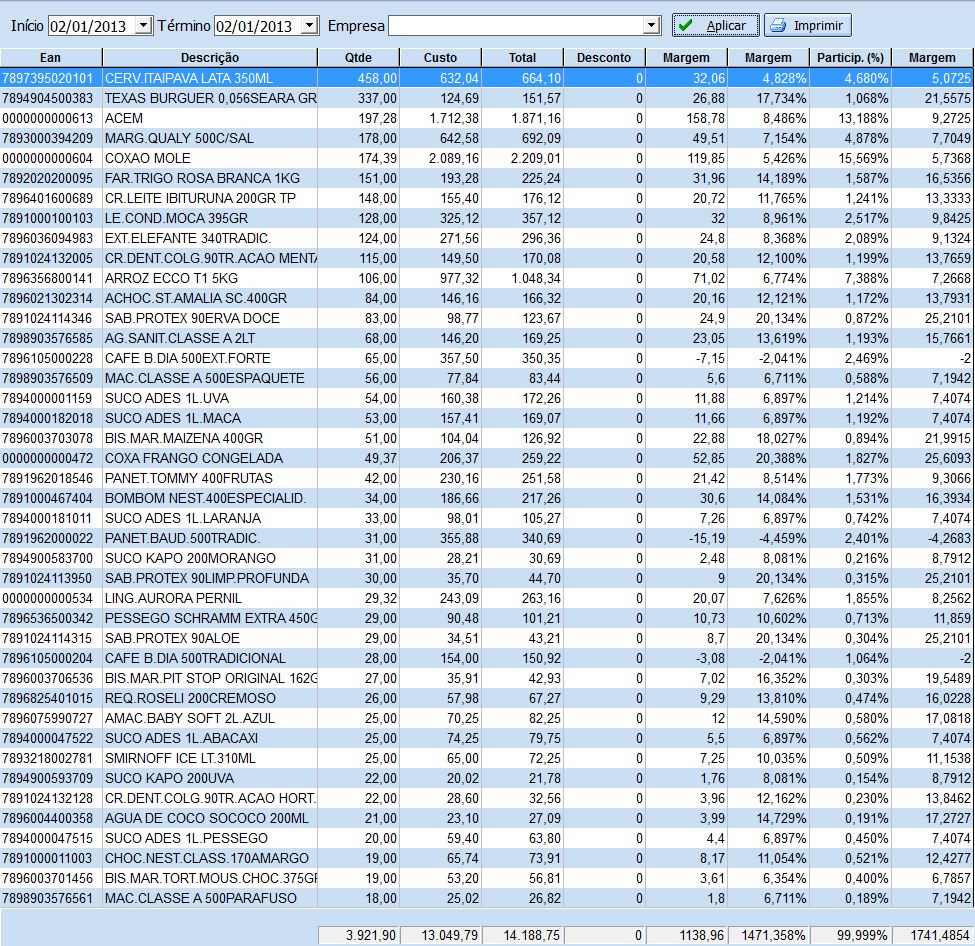Image resolution: width=975 pixels, height=946 pixels.
Task: Sort by the Total column header
Action: pyautogui.click(x=522, y=58)
